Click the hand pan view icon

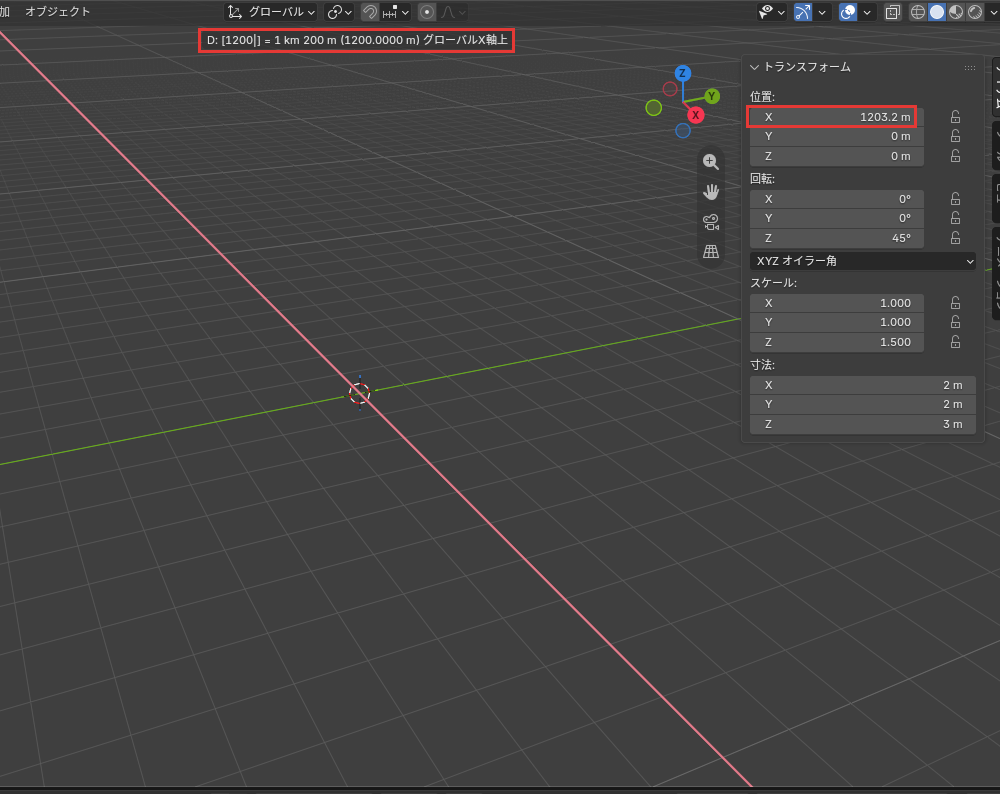click(x=710, y=191)
